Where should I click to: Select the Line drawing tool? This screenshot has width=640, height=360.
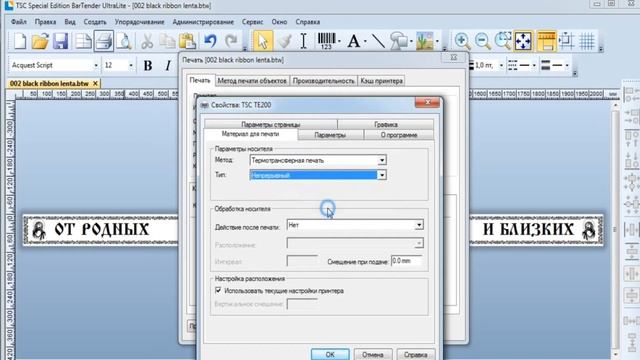tap(378, 41)
